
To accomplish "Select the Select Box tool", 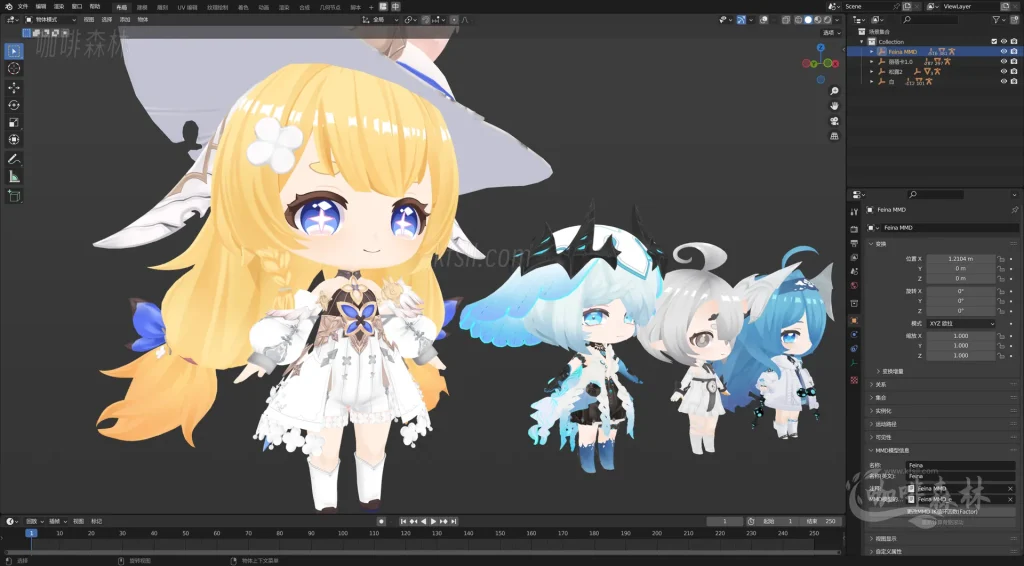I will 14,51.
